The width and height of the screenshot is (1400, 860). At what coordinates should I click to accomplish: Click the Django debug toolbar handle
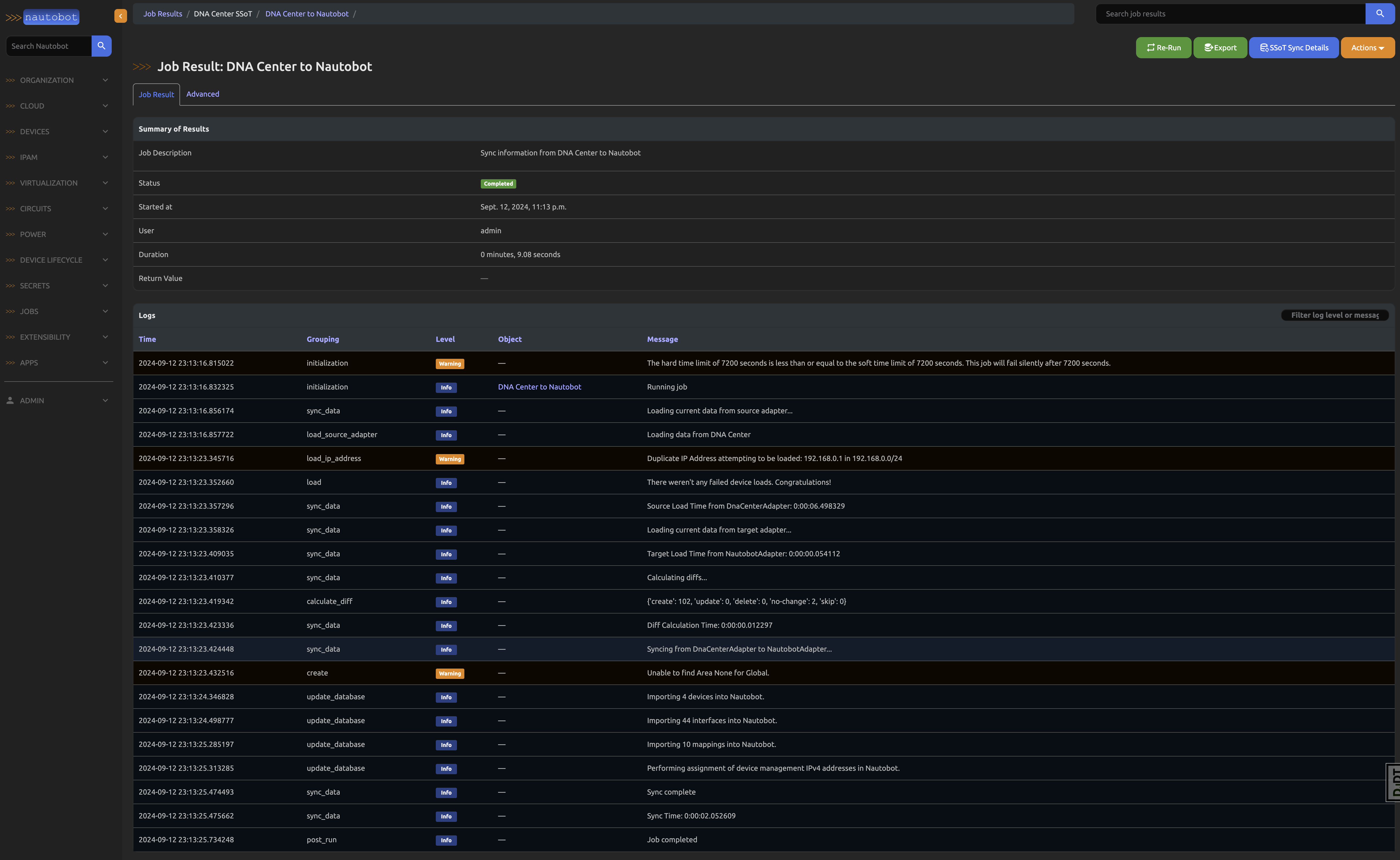pos(1393,783)
